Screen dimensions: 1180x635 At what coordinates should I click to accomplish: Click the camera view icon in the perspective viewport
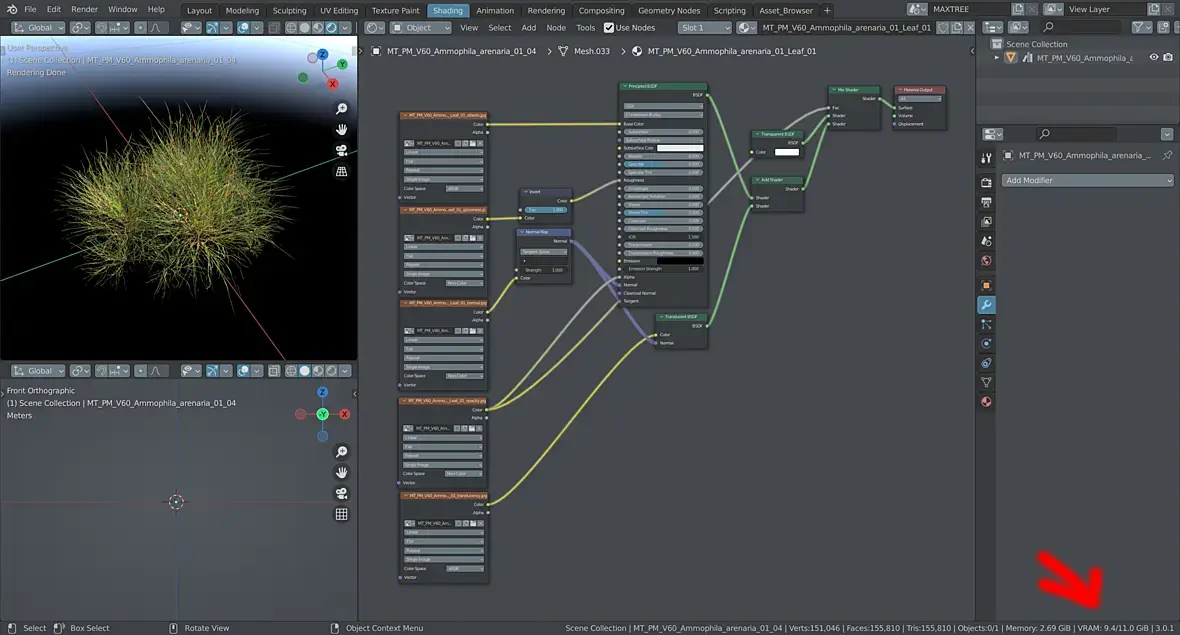(x=341, y=150)
